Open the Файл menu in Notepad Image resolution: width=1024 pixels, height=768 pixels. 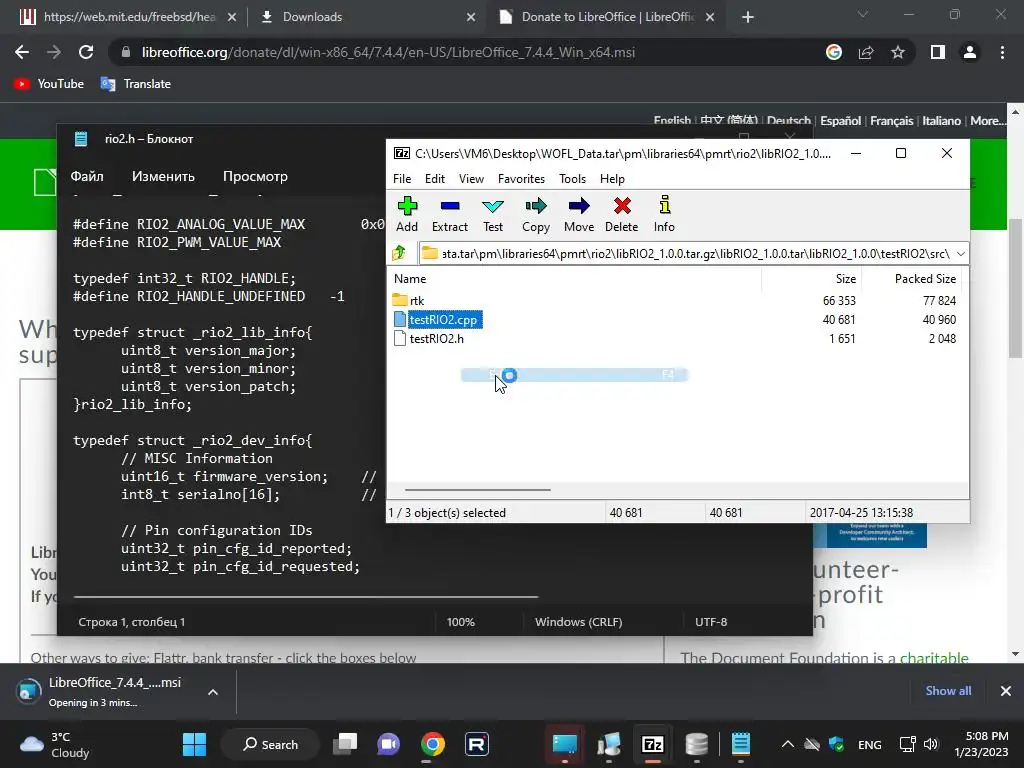click(87, 176)
